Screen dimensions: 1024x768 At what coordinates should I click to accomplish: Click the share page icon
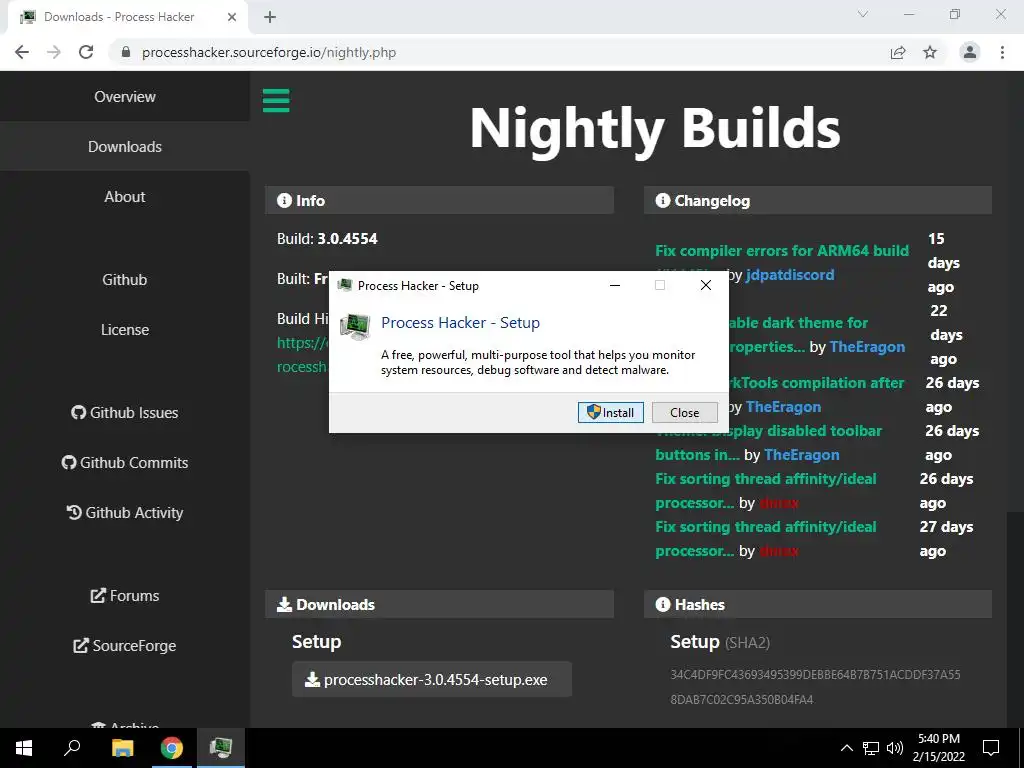click(x=898, y=52)
